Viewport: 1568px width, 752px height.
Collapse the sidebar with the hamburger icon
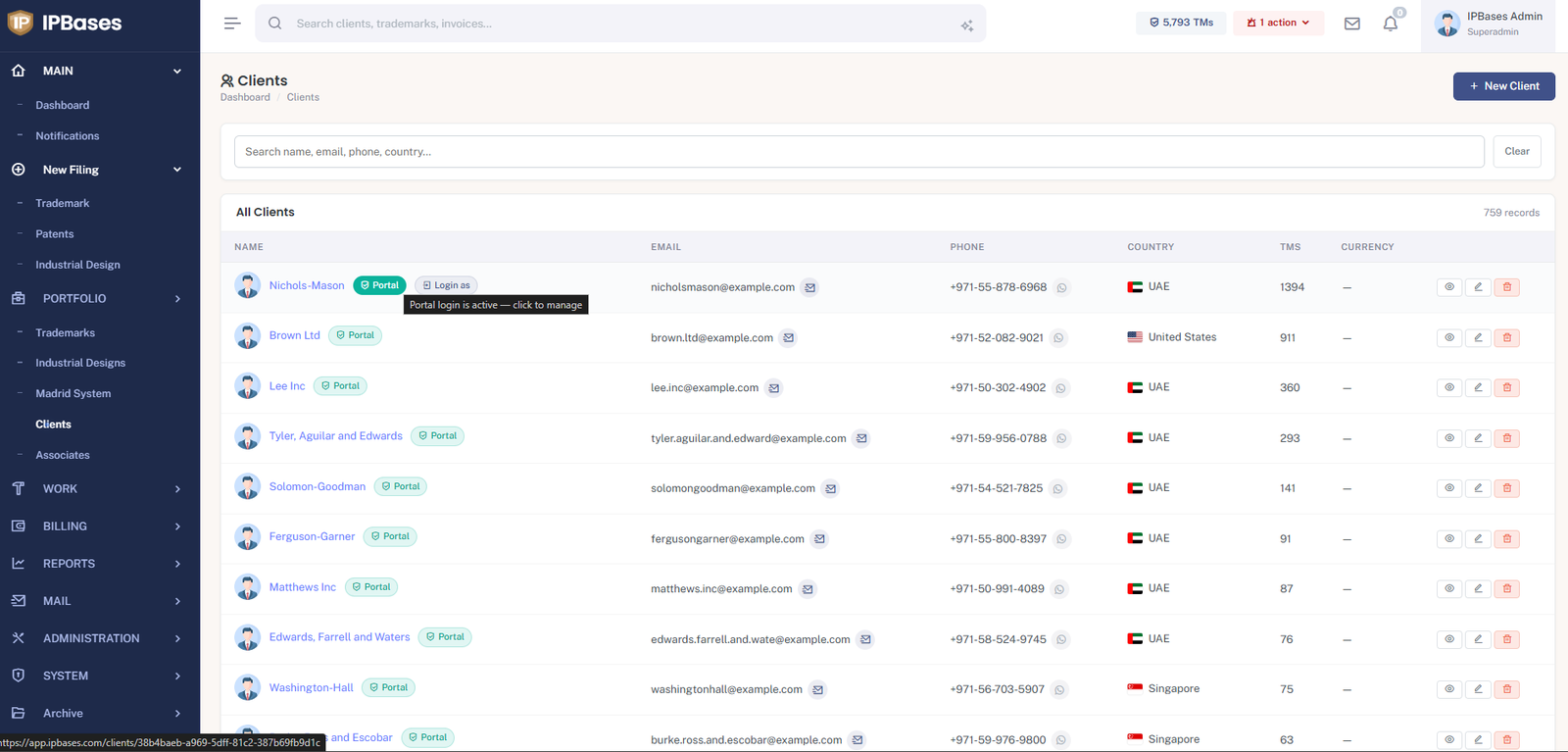(x=231, y=24)
